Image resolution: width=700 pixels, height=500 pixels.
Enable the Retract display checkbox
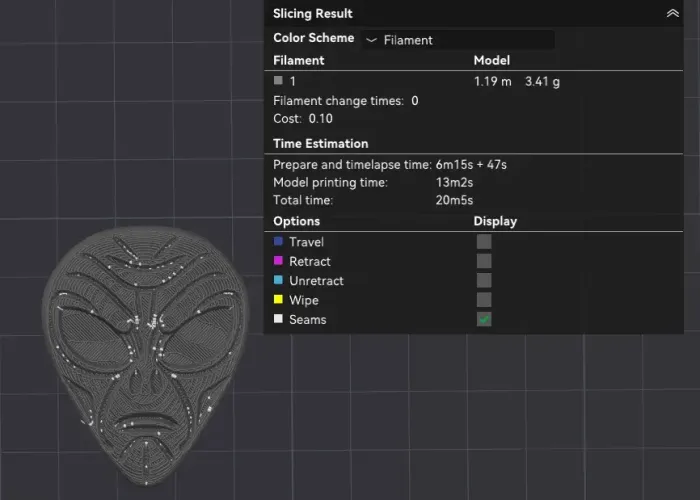(x=484, y=261)
